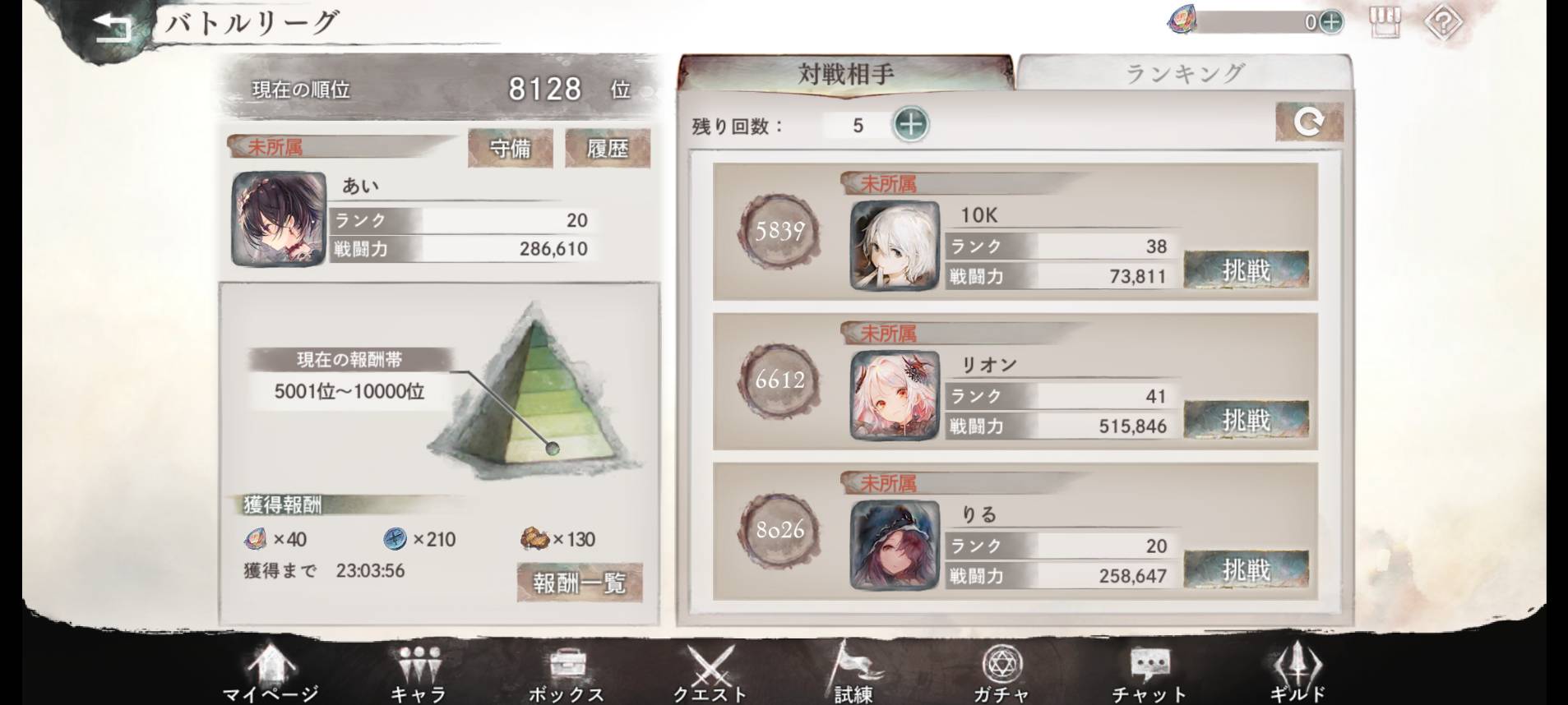The width and height of the screenshot is (1568, 705).
Task: Tap opponent りる's character portrait
Action: pyautogui.click(x=895, y=545)
